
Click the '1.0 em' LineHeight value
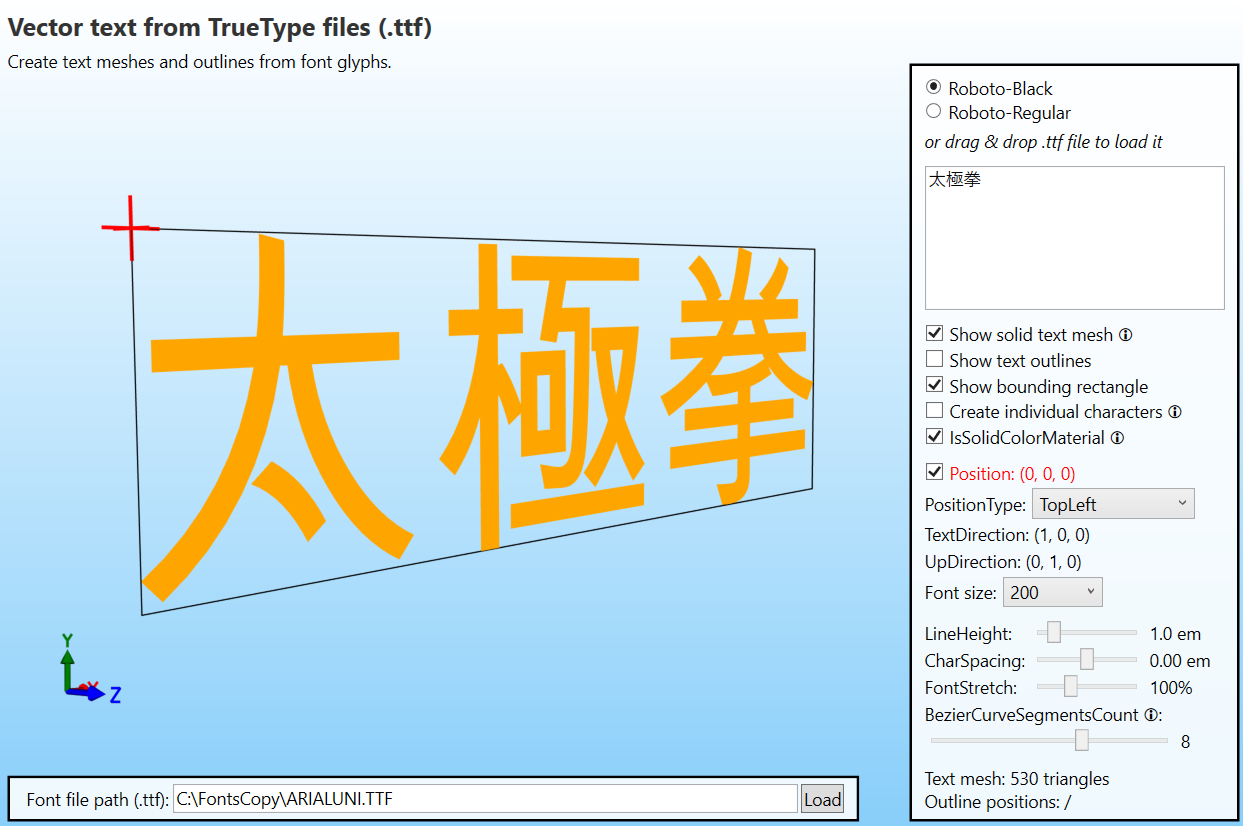[x=1175, y=634]
